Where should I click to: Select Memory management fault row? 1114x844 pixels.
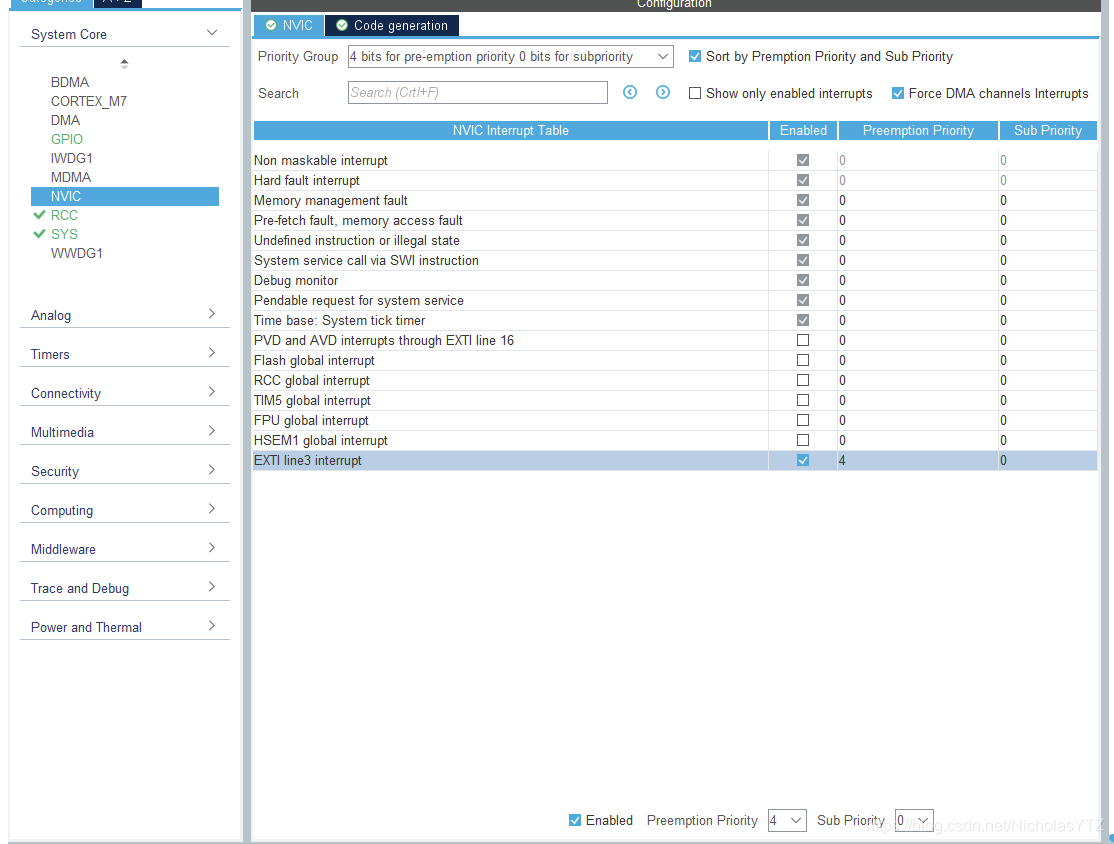pyautogui.click(x=675, y=200)
